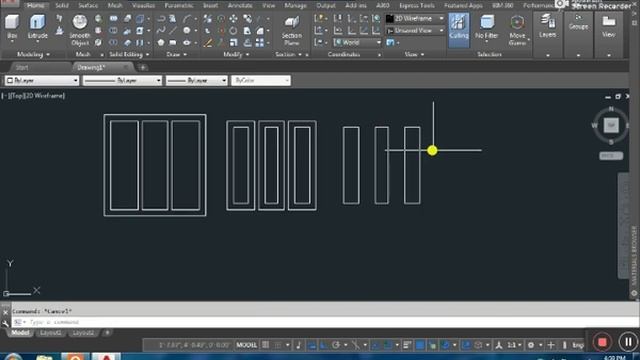Select the Rectangle draw tool
Viewport: 640px width, 360px height.
[173, 42]
